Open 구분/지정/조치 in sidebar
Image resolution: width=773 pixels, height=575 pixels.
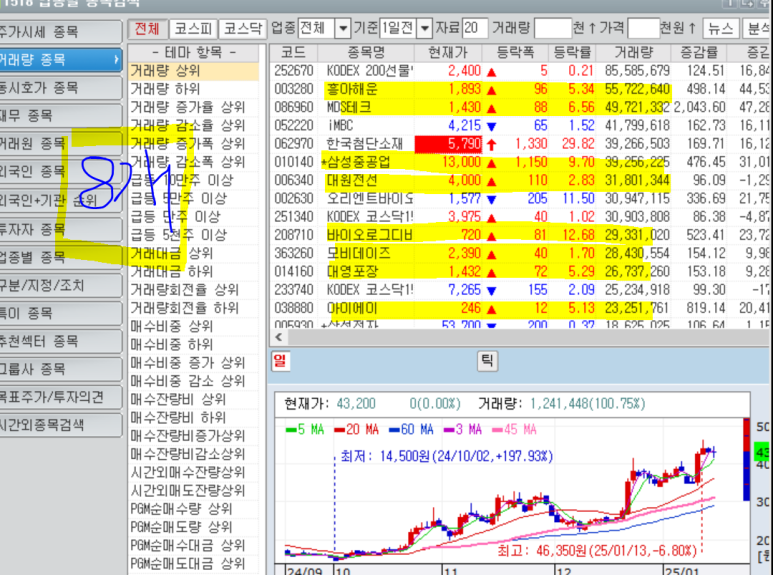coord(60,286)
